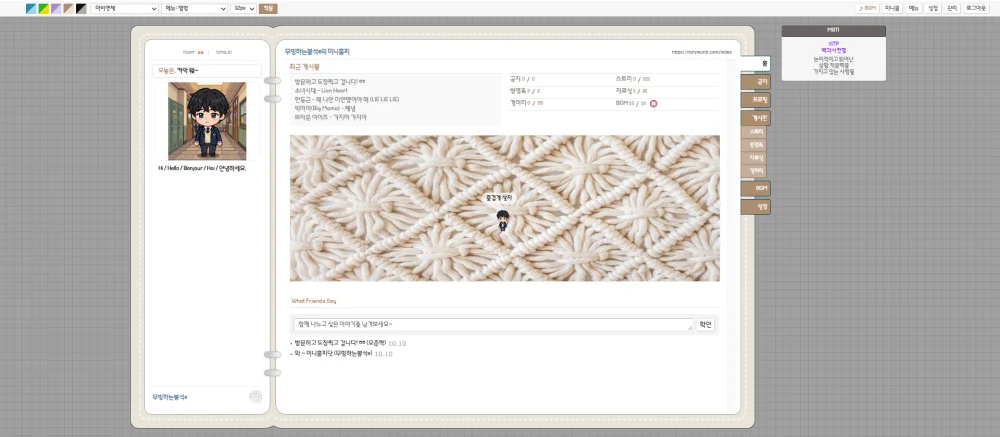Viewport: 1000px width, 437px height.
Task: Switch to the 게시판 side tab
Action: [x=756, y=118]
